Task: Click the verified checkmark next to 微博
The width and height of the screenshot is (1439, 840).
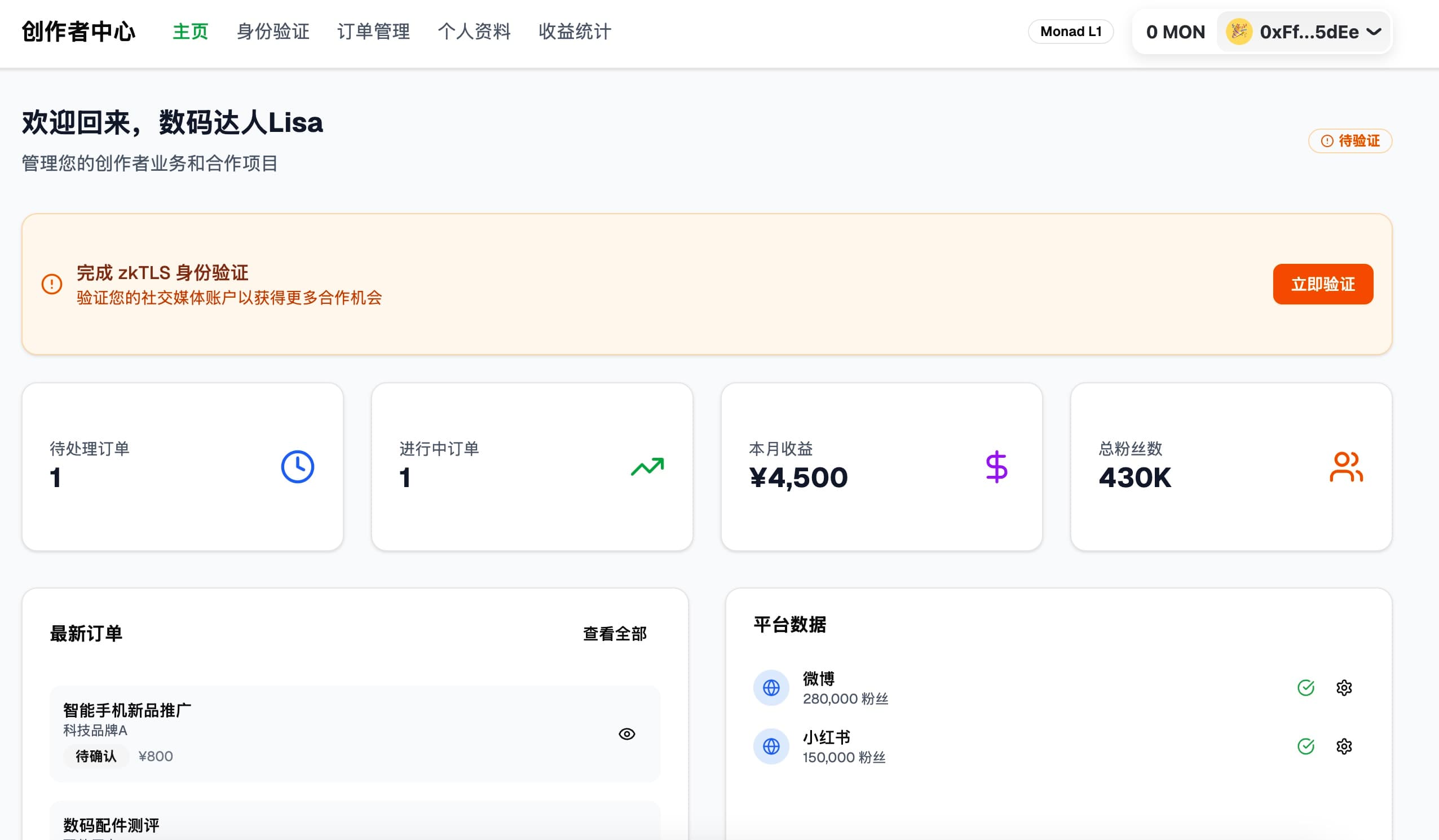Action: 1306,688
